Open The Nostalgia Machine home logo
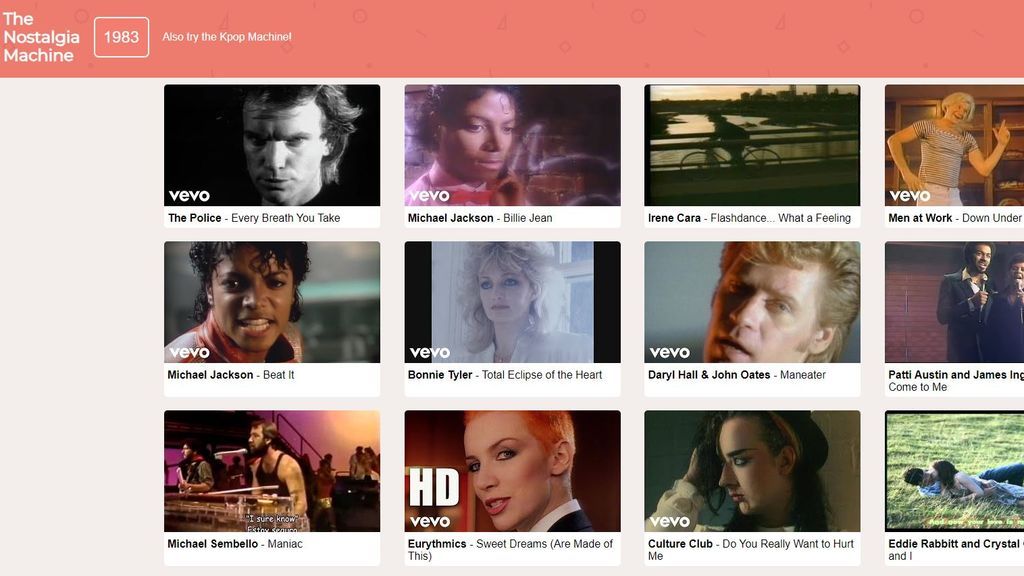Screen dimensions: 1024x576 pyautogui.click(x=41, y=37)
